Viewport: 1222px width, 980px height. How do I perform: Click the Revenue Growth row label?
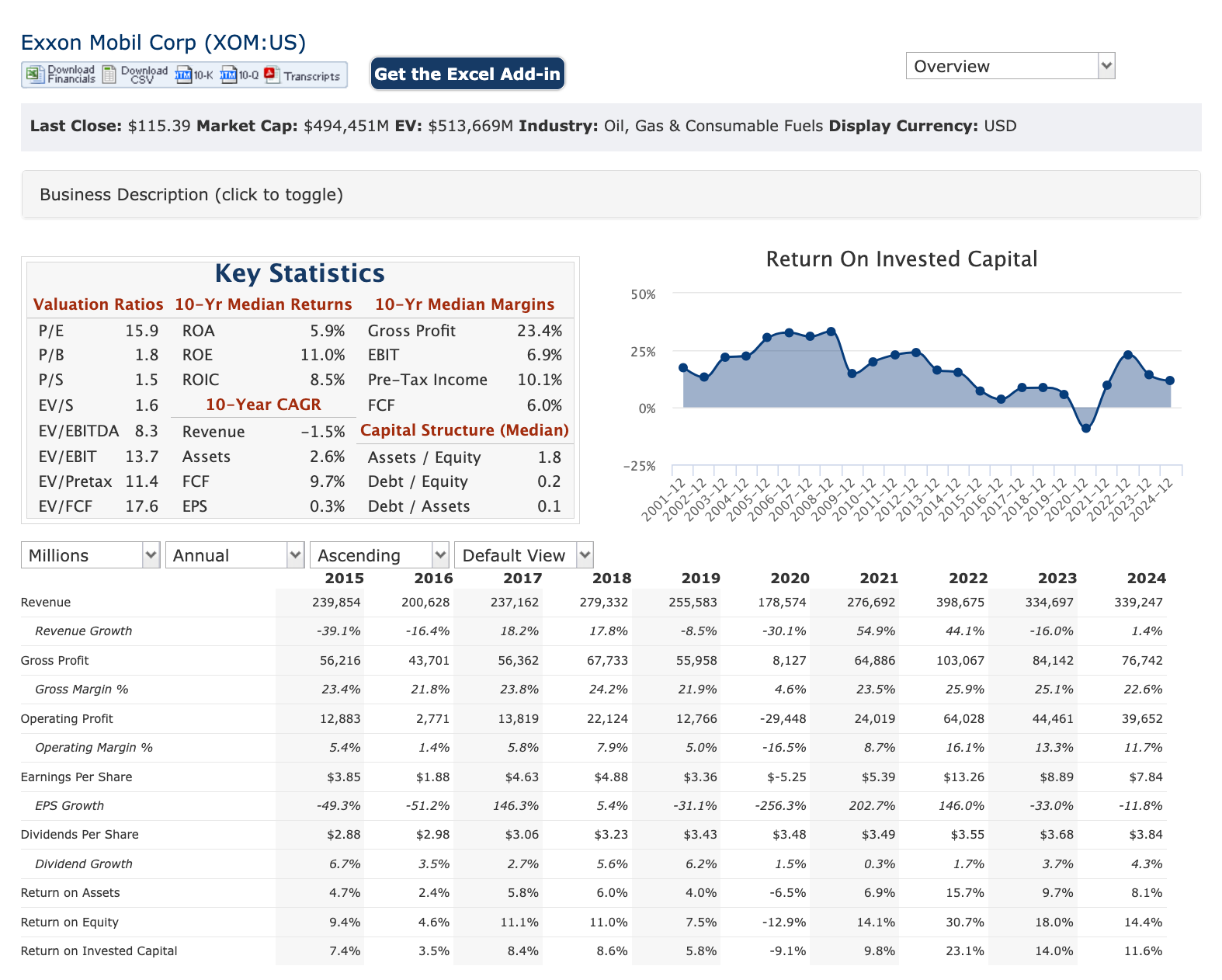[84, 631]
